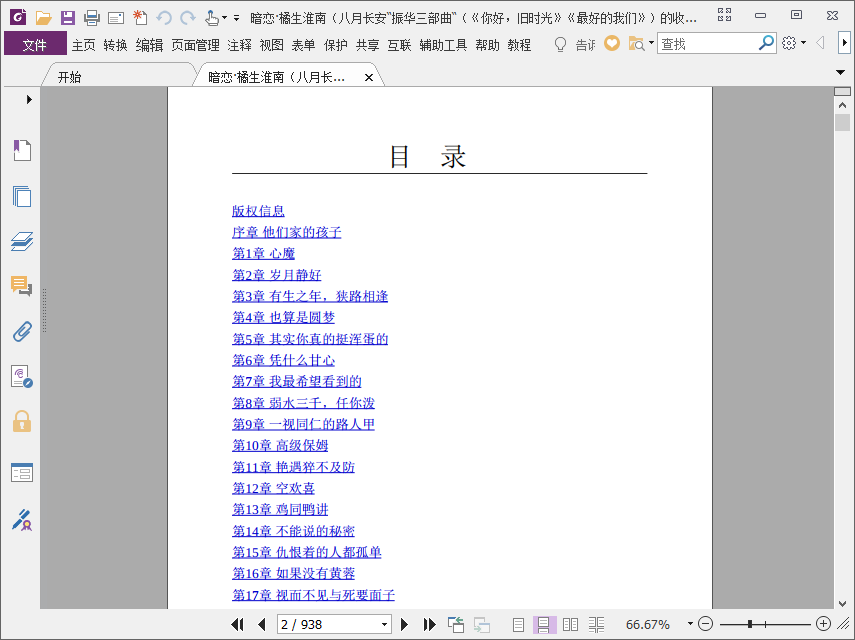Image resolution: width=855 pixels, height=640 pixels.
Task: Open the Layers panel icon
Action: pos(22,241)
